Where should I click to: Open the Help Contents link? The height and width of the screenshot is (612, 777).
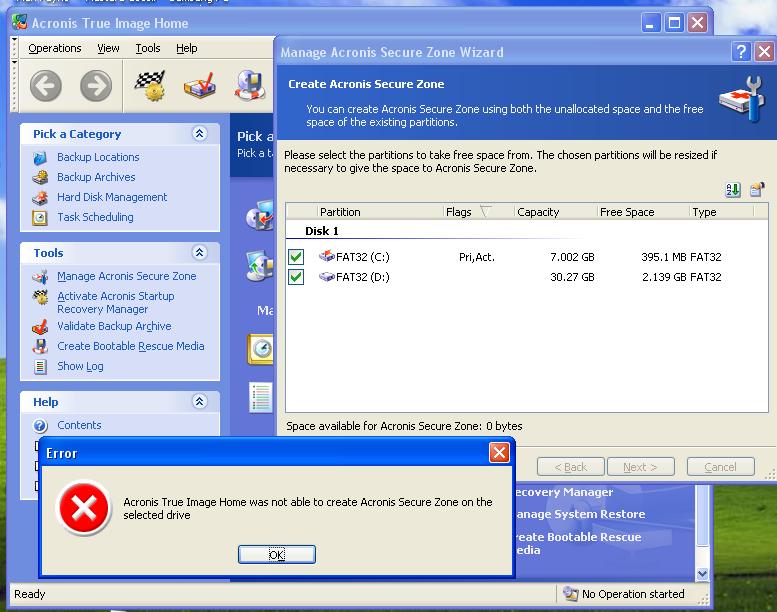point(79,425)
